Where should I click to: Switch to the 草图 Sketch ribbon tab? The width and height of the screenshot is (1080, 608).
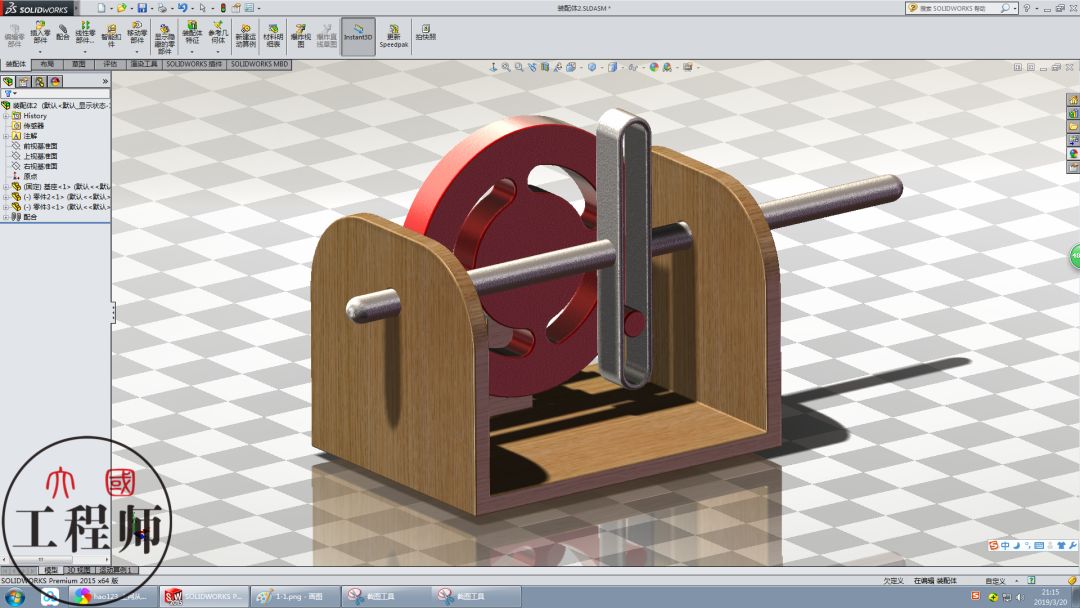(79, 64)
